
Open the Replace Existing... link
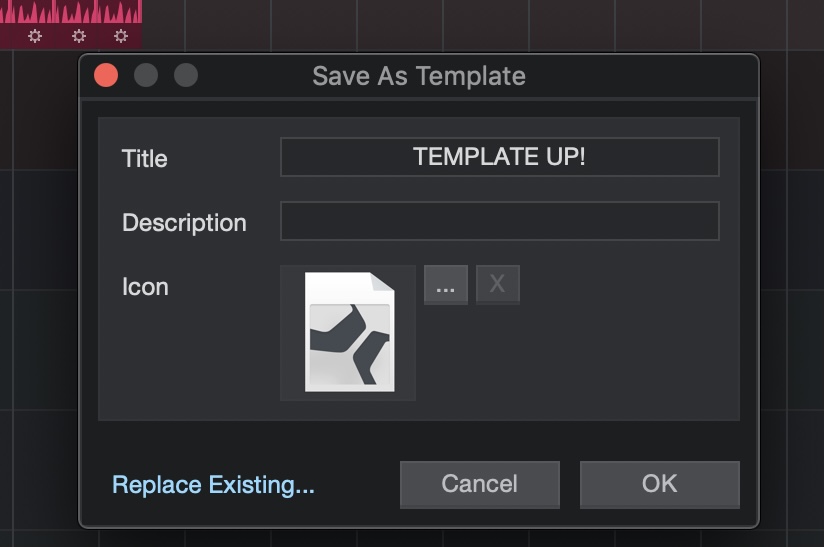[213, 484]
